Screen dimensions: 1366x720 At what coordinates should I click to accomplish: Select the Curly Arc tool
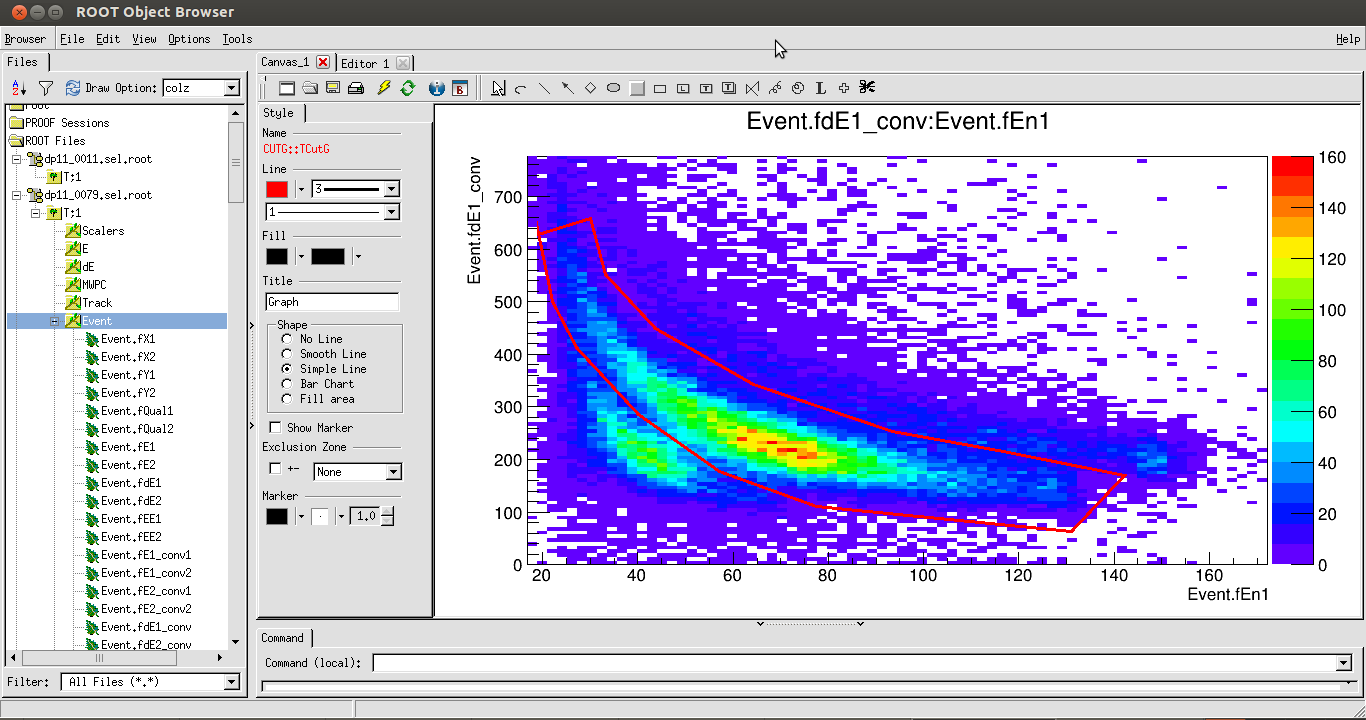pyautogui.click(x=798, y=88)
